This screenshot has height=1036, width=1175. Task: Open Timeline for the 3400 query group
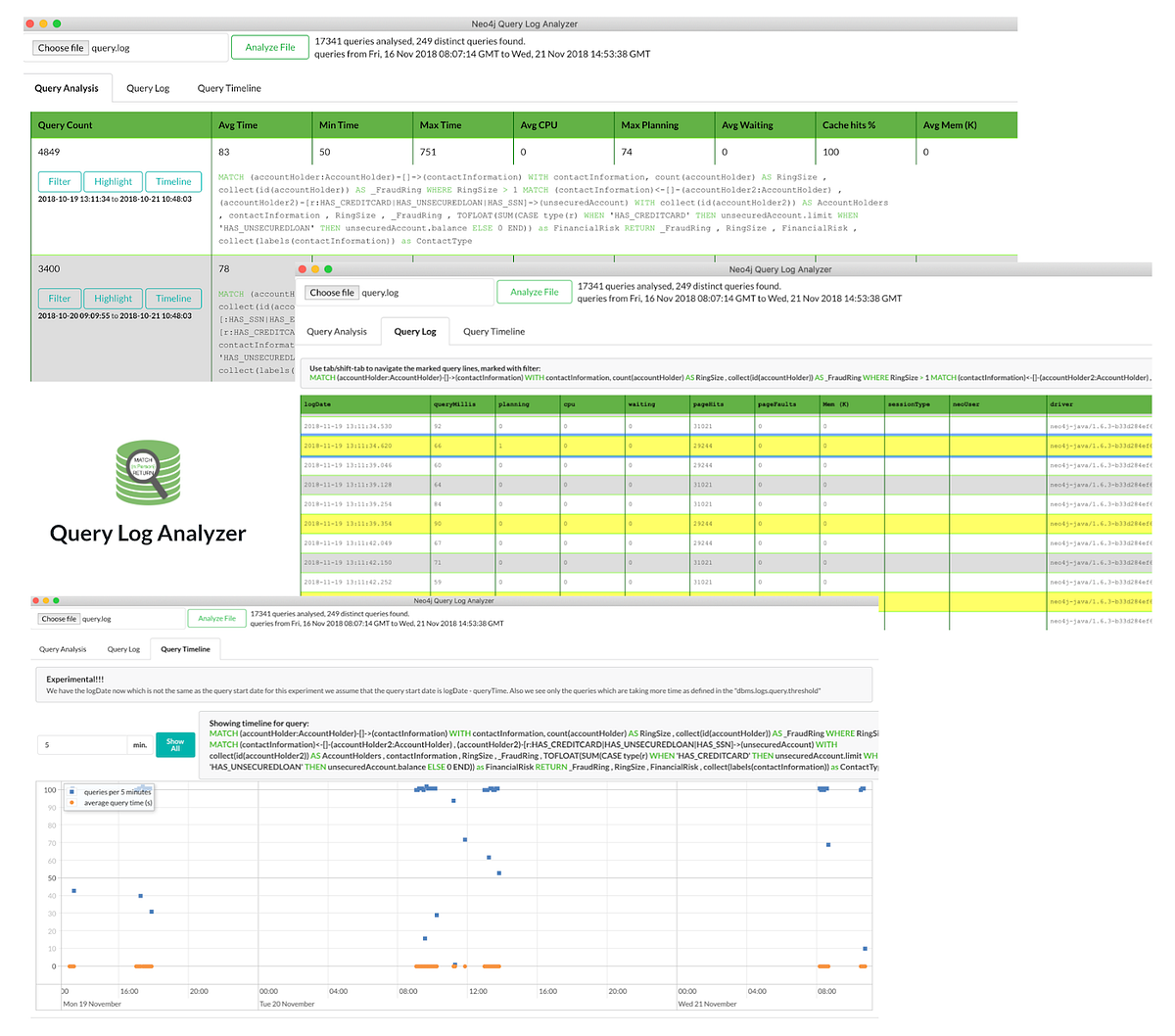[x=172, y=298]
